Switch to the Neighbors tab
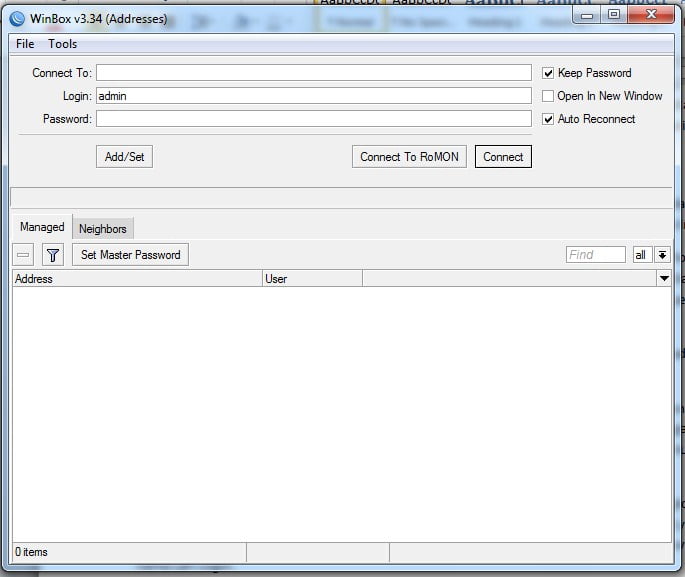Image resolution: width=685 pixels, height=577 pixels. (x=103, y=228)
